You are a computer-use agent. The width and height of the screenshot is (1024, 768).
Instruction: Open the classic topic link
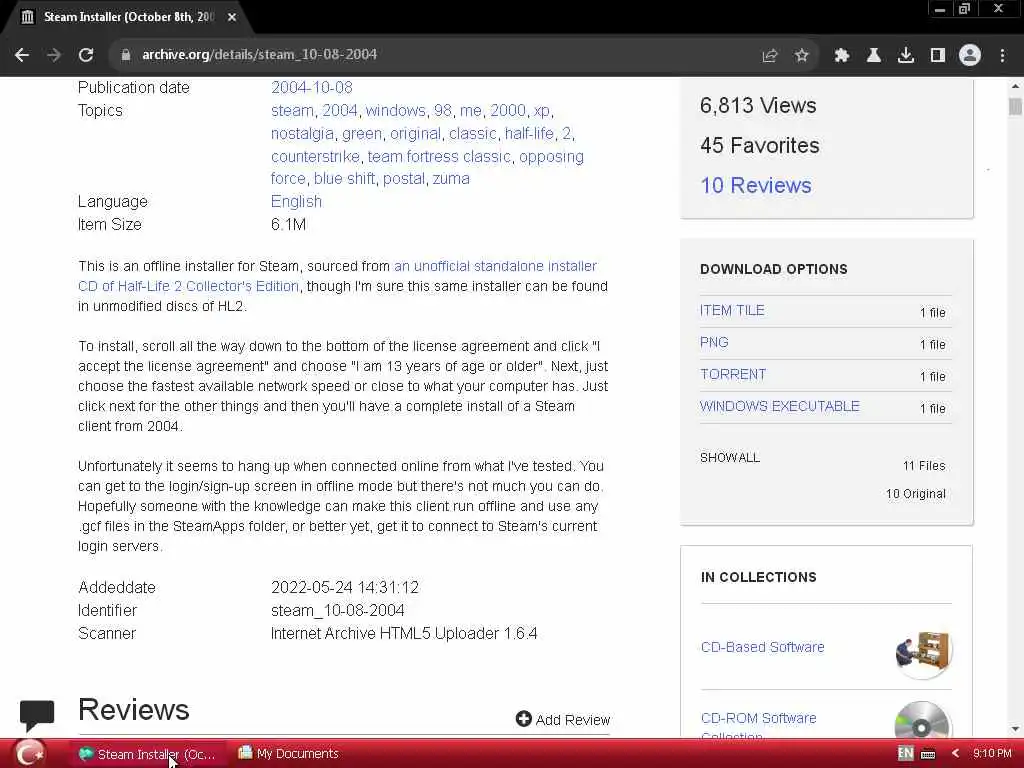pos(473,133)
